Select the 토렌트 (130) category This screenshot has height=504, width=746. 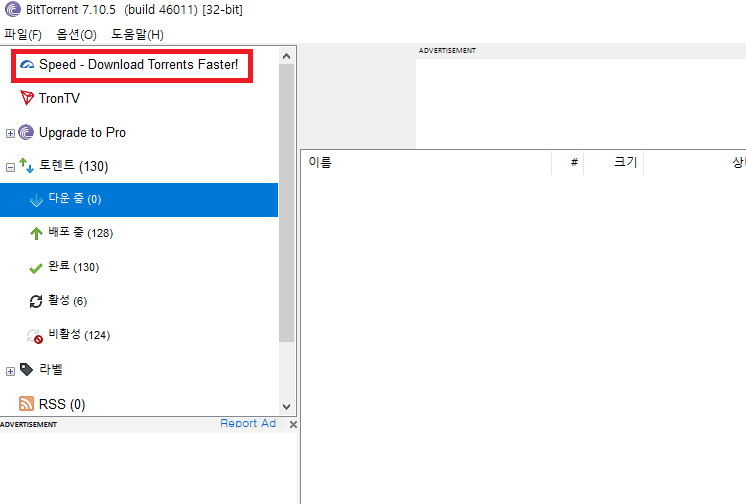[74, 166]
